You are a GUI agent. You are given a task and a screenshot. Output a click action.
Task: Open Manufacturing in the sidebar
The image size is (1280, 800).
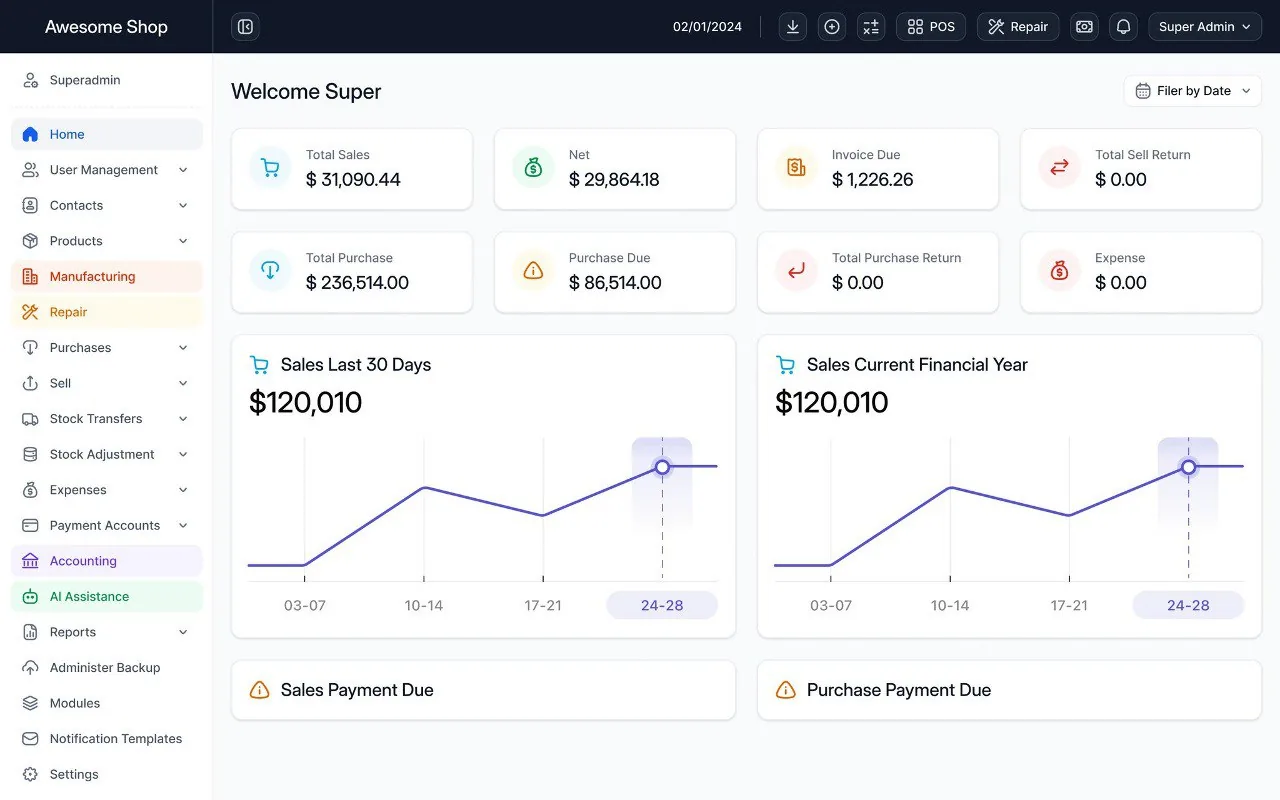point(106,277)
